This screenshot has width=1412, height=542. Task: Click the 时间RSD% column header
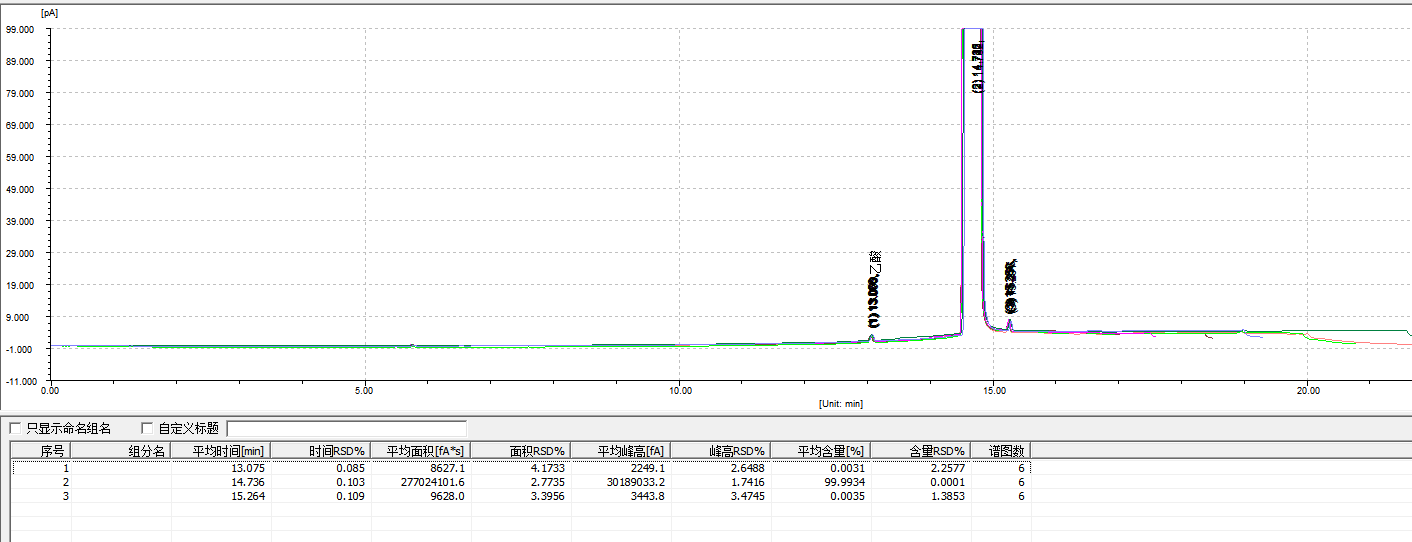(321, 451)
